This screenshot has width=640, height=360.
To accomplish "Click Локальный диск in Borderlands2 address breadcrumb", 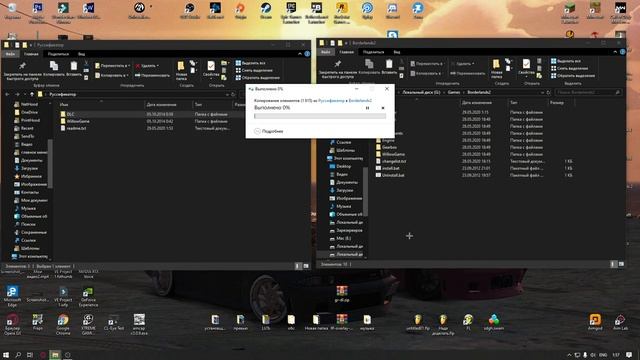I will [421, 93].
